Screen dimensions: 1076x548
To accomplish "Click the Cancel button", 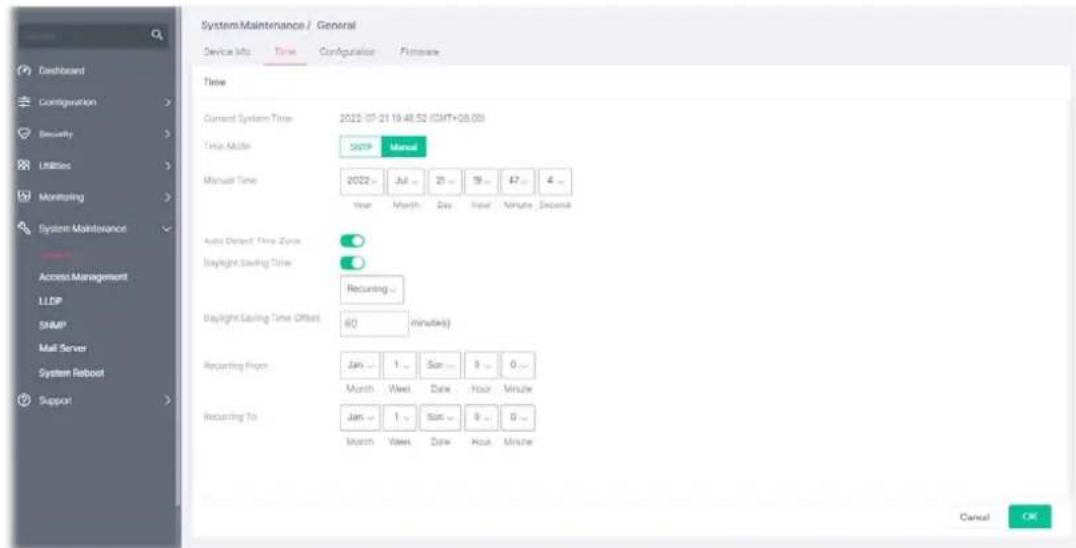I will (973, 517).
